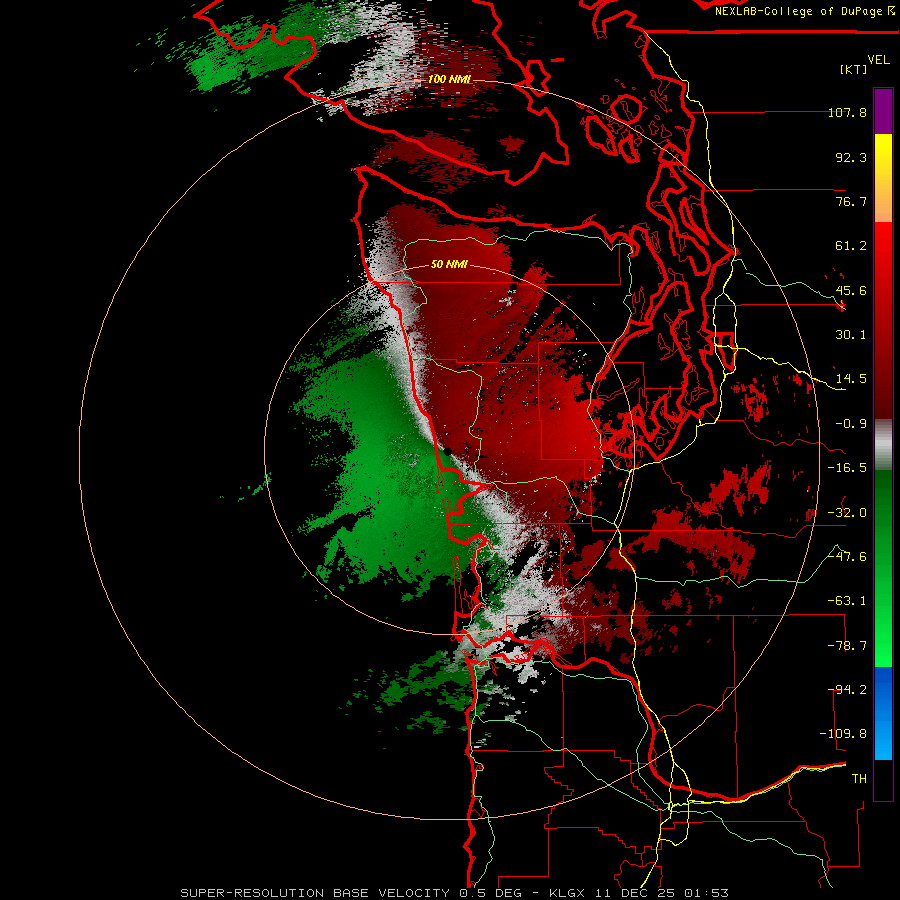Screen dimensions: 900x900
Task: Pick the blue segment of the velocity scale
Action: pyautogui.click(x=883, y=713)
